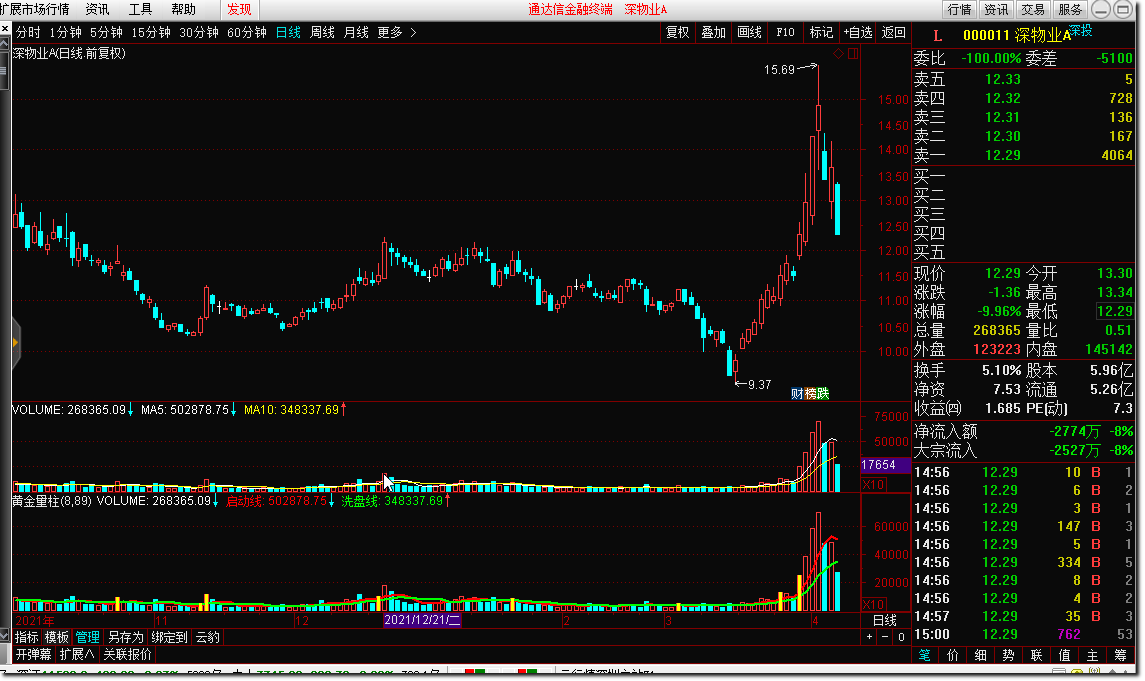1145x681 pixels.
Task: Open the red 发现 menu item
Action: [239, 9]
